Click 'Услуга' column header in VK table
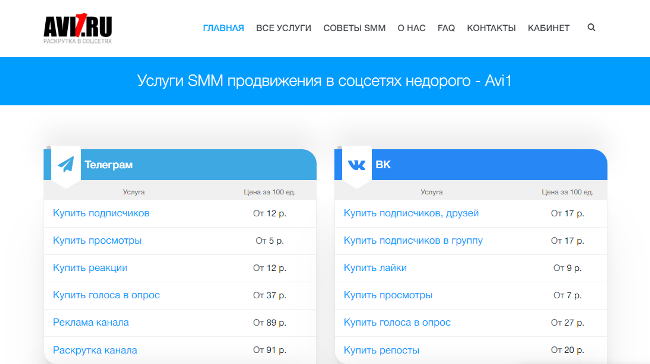This screenshot has height=364, width=650. (x=432, y=192)
